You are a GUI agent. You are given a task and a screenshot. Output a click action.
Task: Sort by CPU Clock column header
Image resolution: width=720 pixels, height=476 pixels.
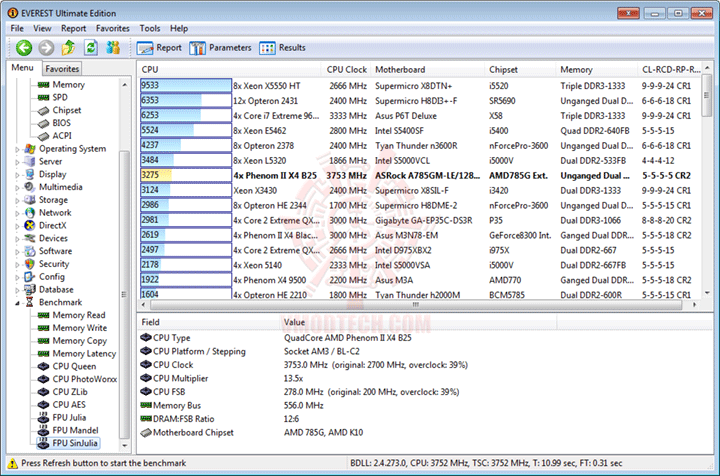[345, 69]
